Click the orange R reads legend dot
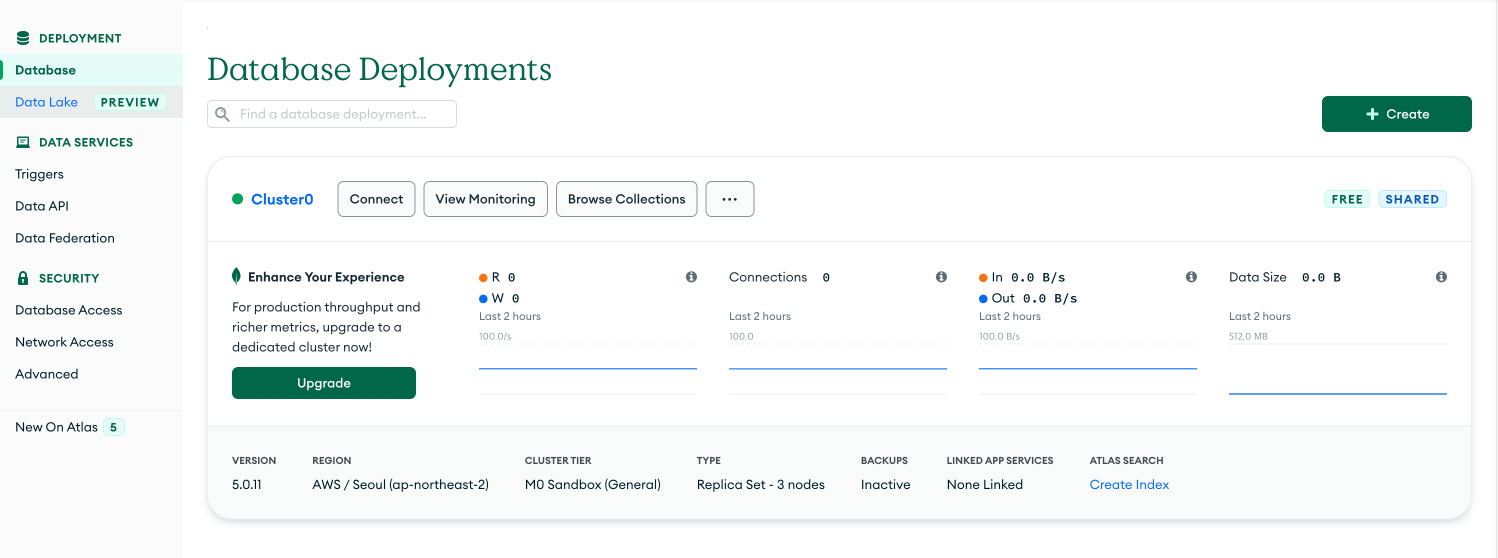Screen dimensions: 1498x558 (x=483, y=277)
